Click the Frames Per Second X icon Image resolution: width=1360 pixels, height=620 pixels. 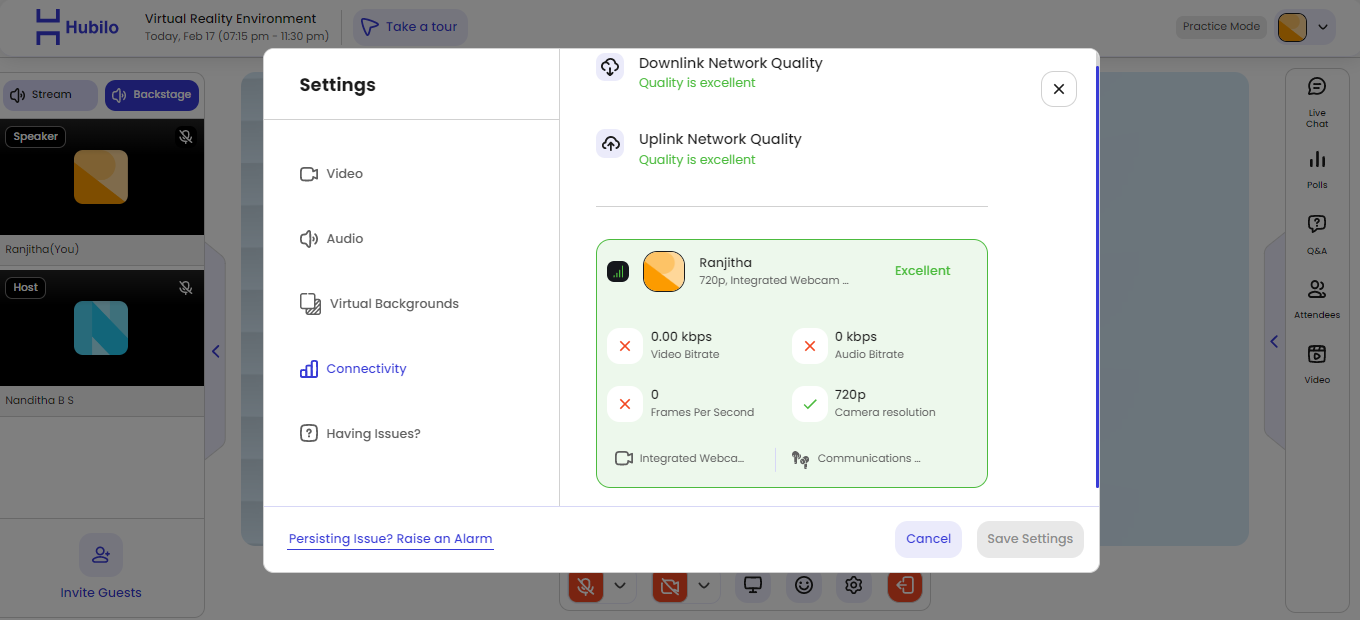click(625, 404)
